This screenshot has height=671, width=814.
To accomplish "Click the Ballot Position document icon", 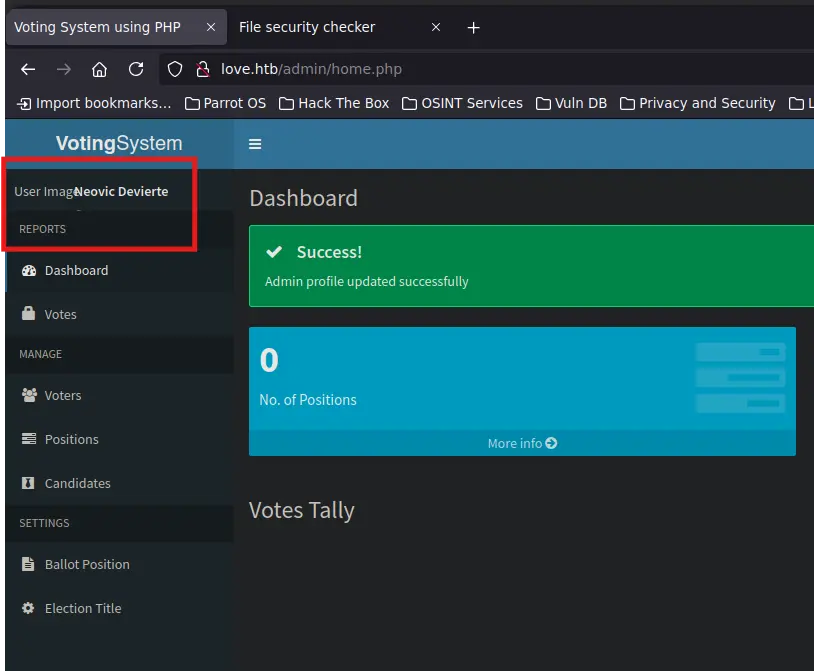I will pos(28,564).
